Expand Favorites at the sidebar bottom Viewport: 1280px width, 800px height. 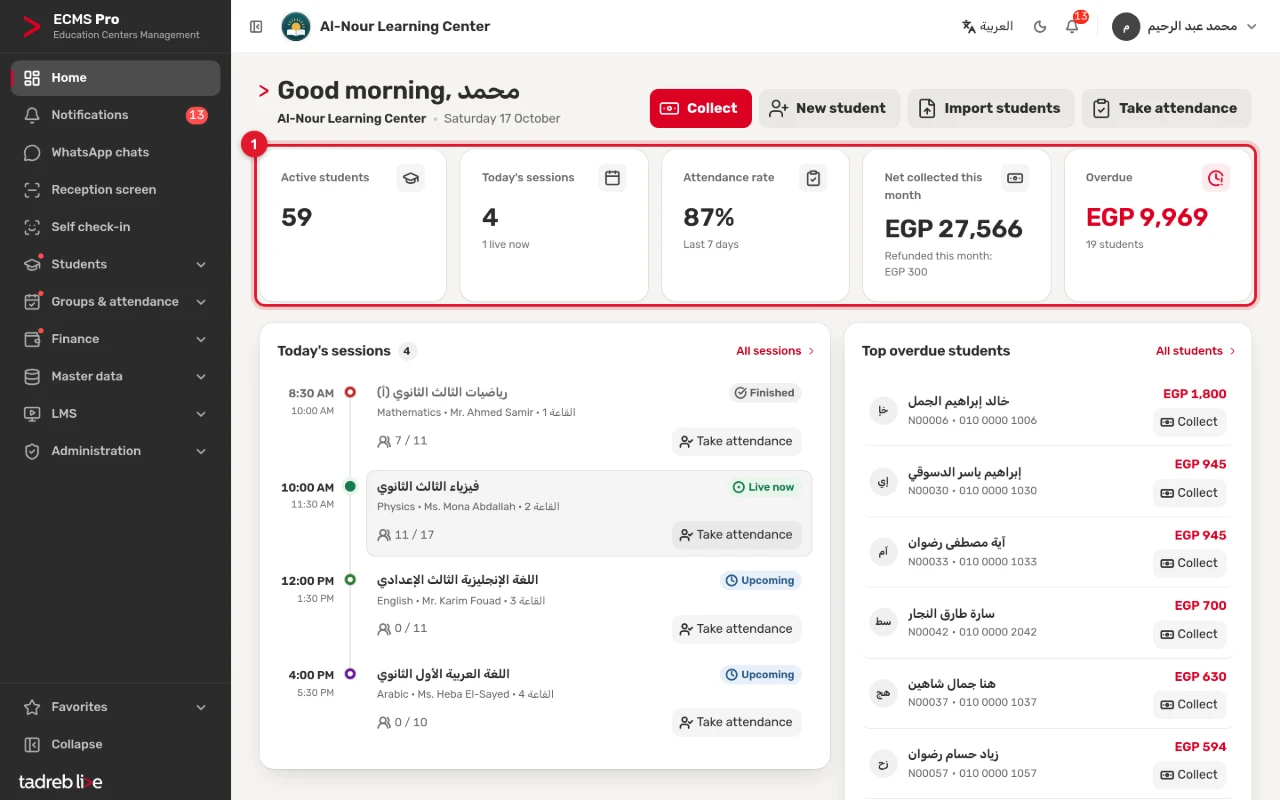[115, 707]
